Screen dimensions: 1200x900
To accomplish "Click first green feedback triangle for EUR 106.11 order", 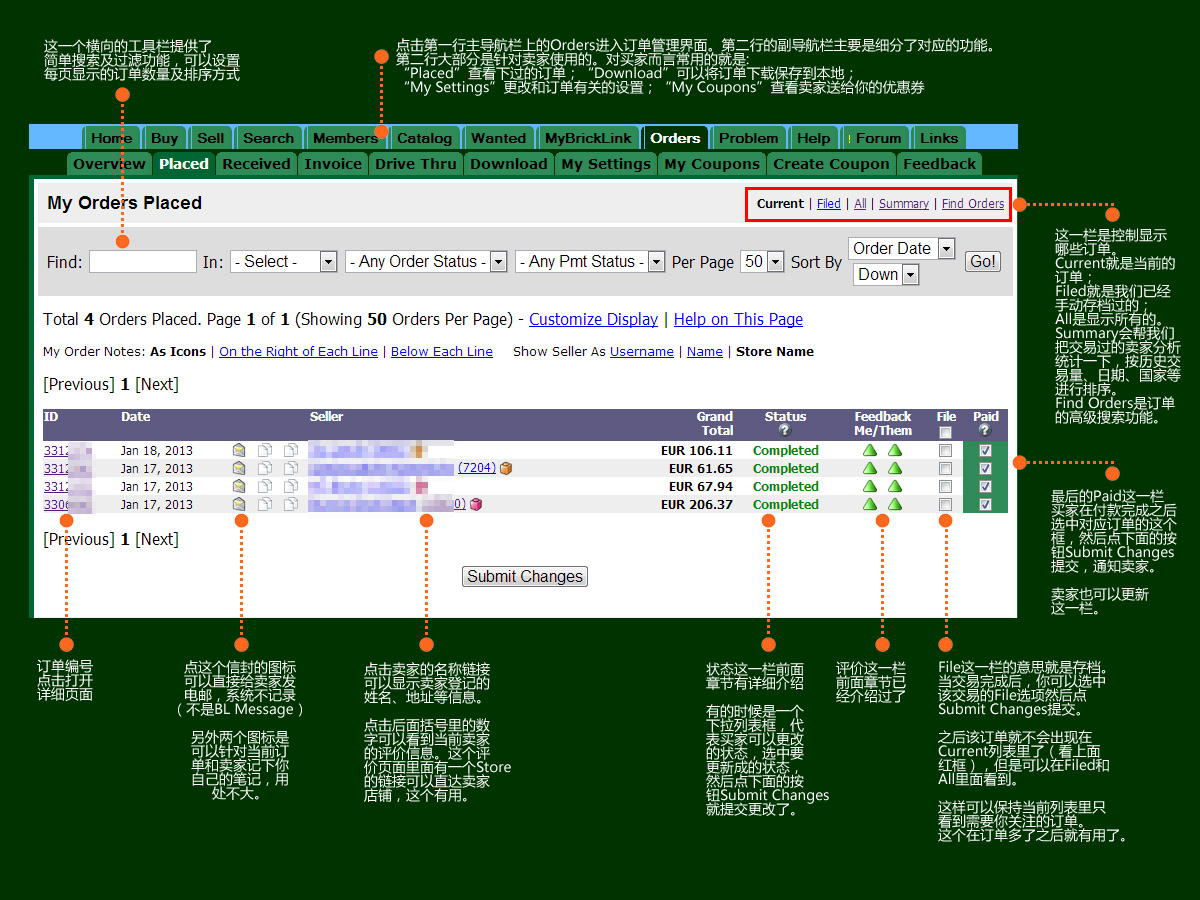I will (870, 451).
